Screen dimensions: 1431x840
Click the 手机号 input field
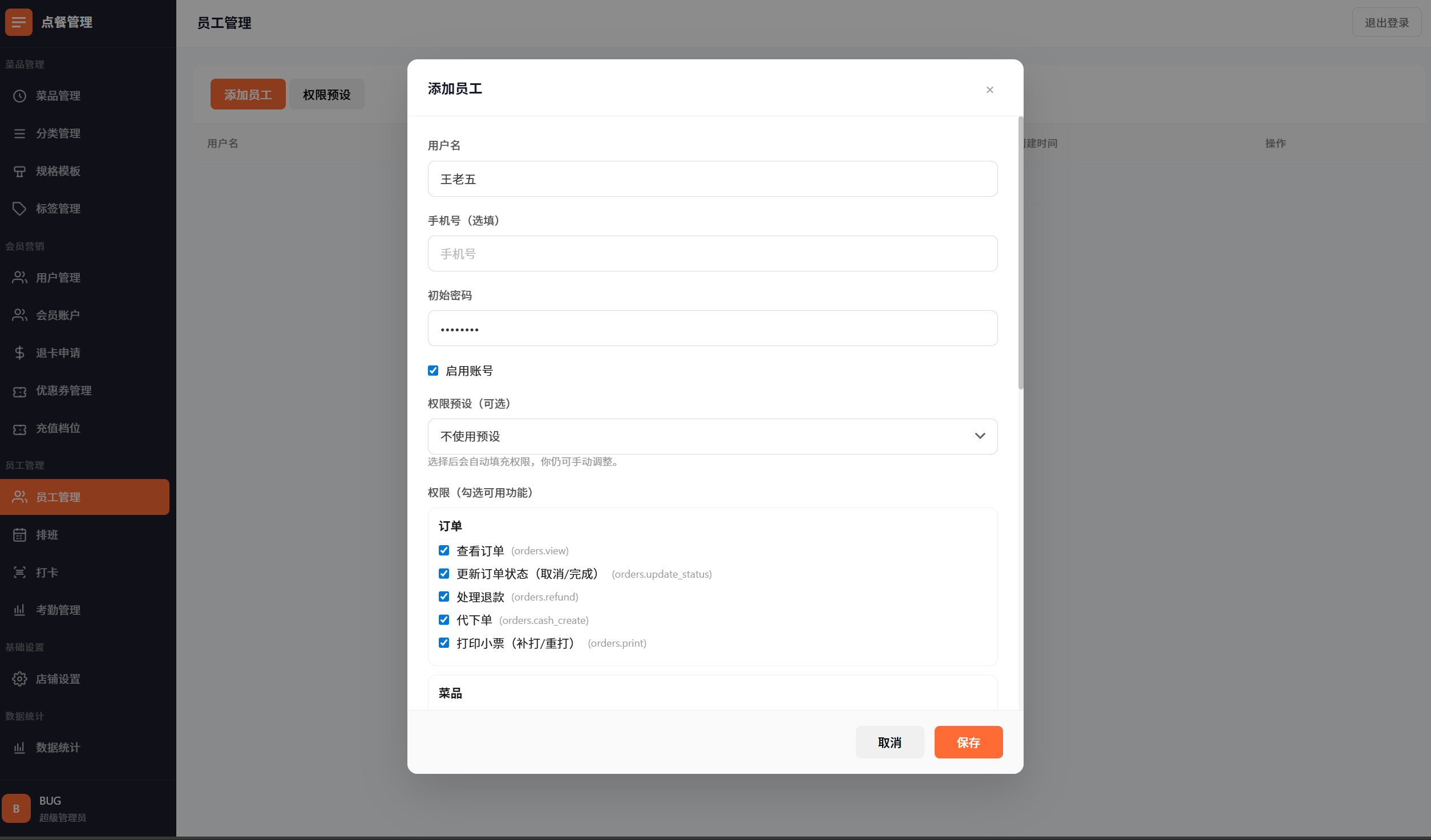point(712,254)
